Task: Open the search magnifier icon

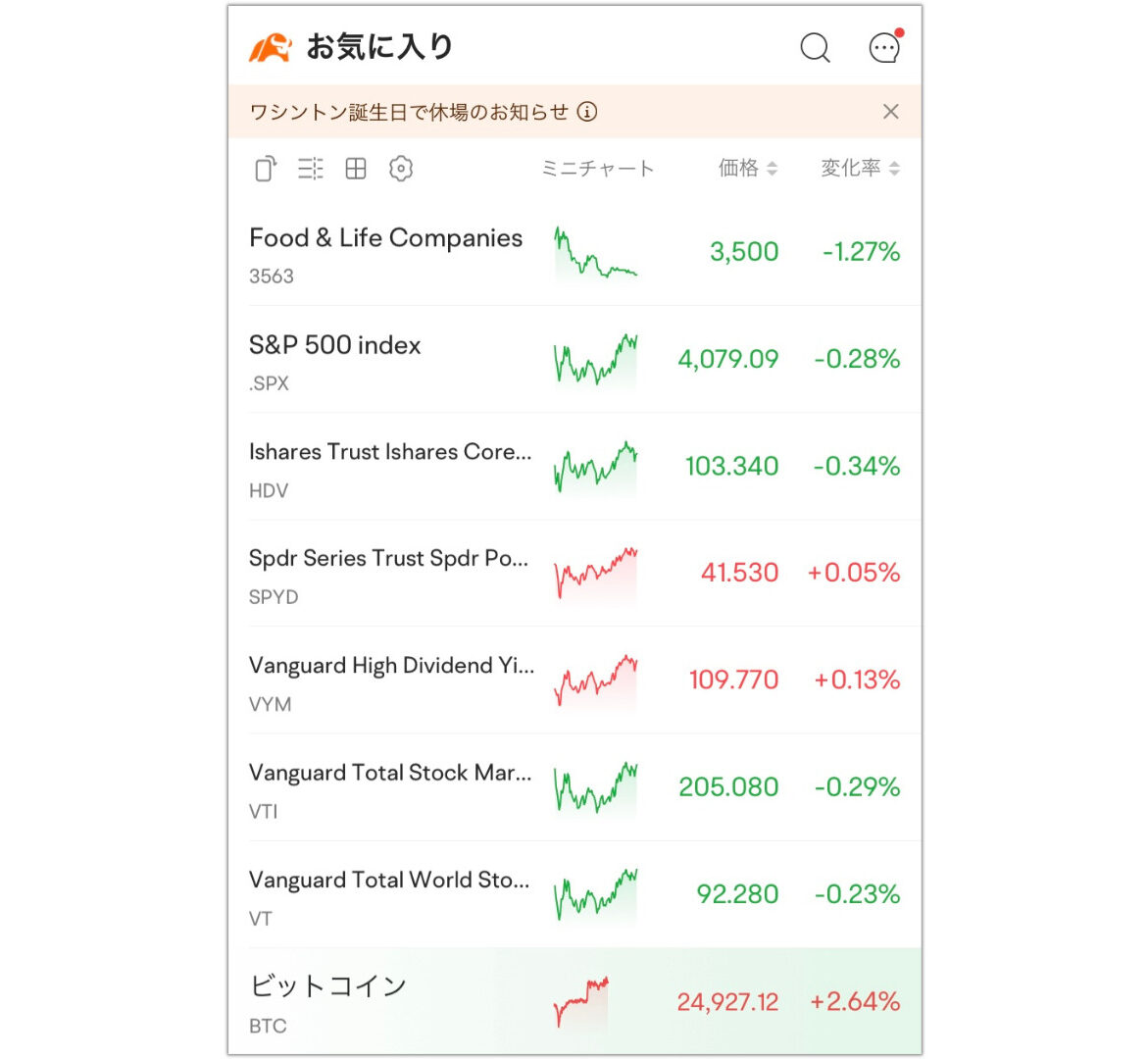Action: point(815,48)
